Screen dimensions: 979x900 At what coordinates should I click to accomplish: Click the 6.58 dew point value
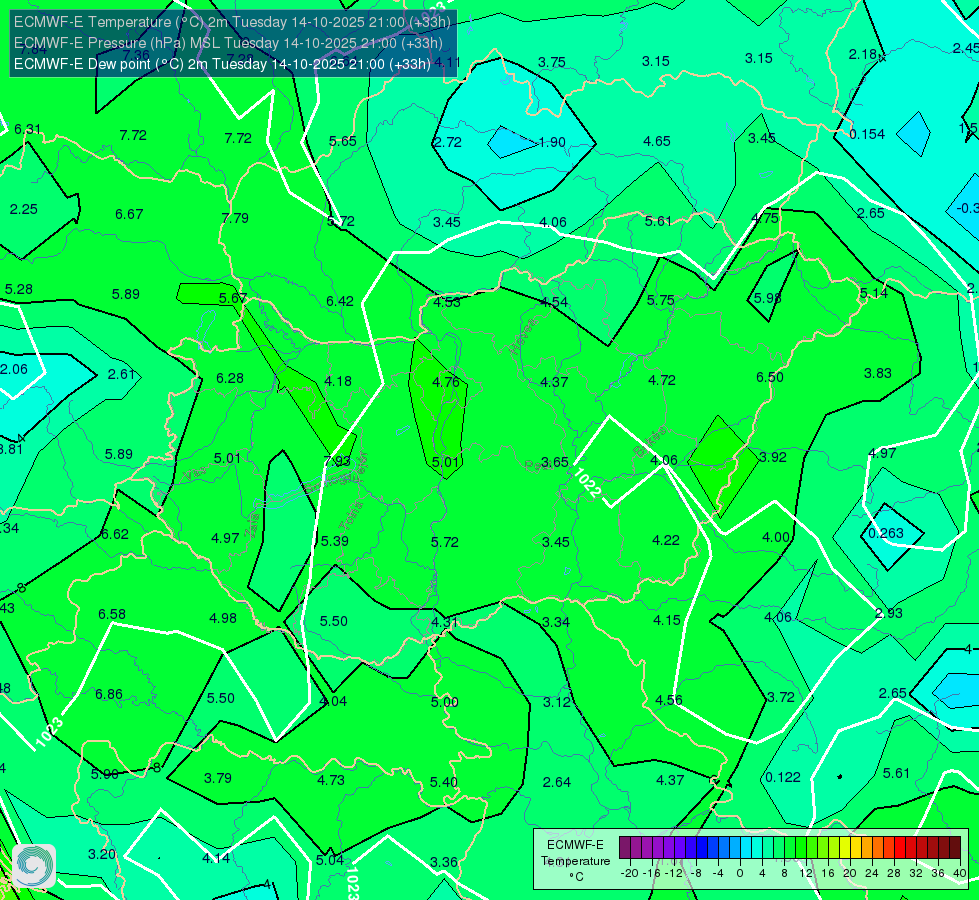pos(112,615)
